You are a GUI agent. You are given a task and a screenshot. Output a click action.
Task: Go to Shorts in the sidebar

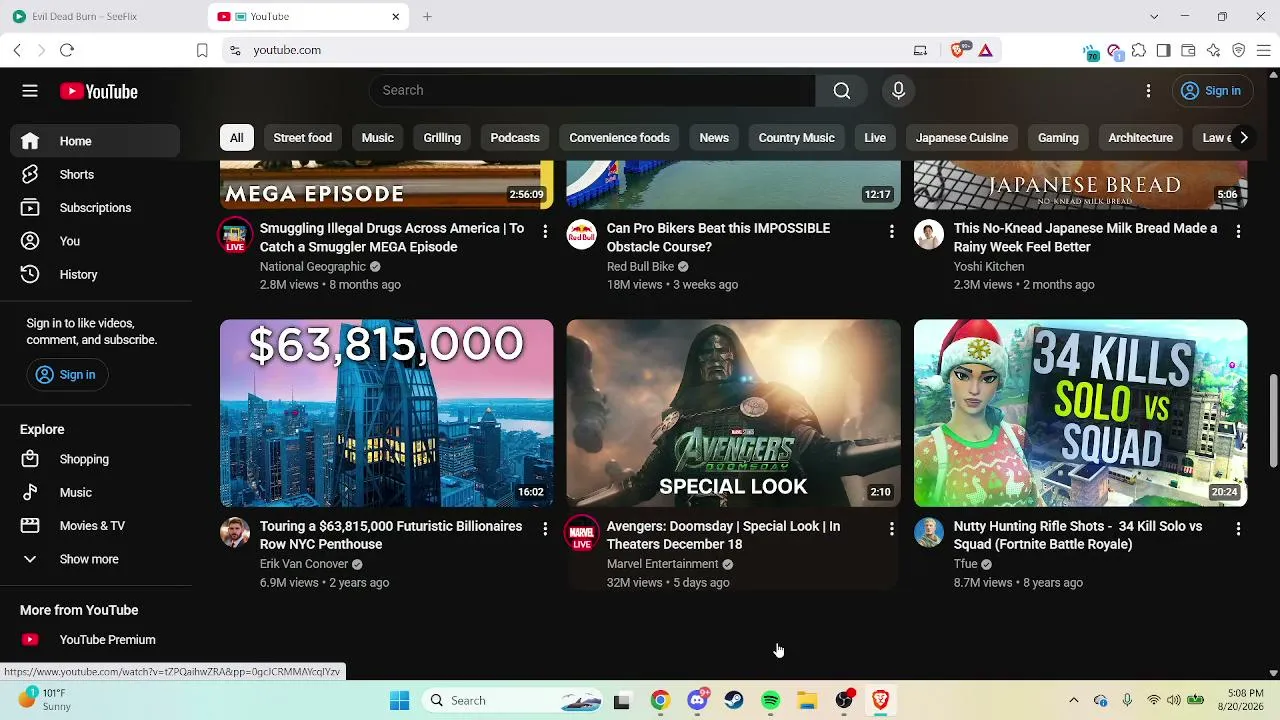coord(95,174)
